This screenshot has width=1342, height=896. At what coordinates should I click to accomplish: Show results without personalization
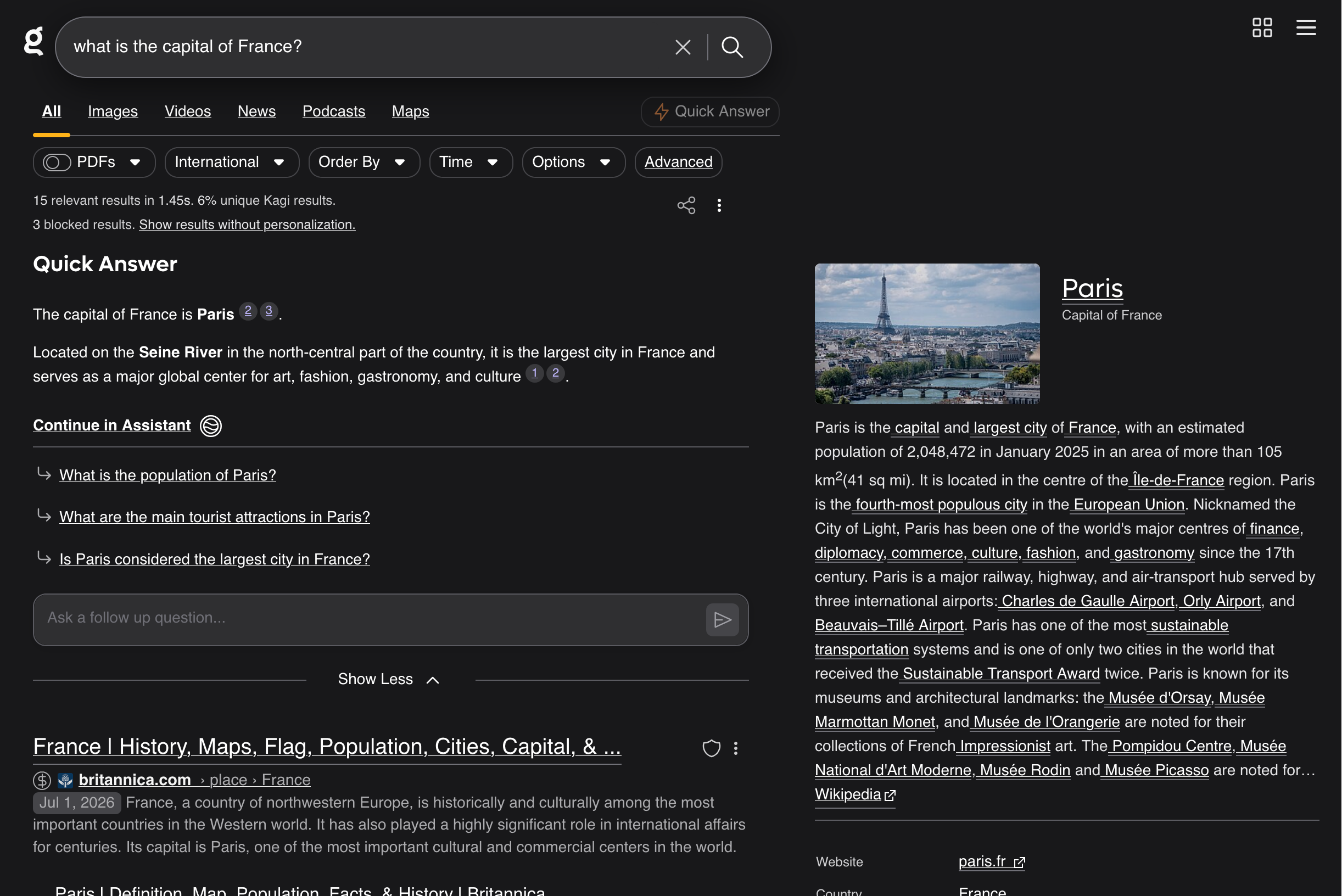click(247, 225)
